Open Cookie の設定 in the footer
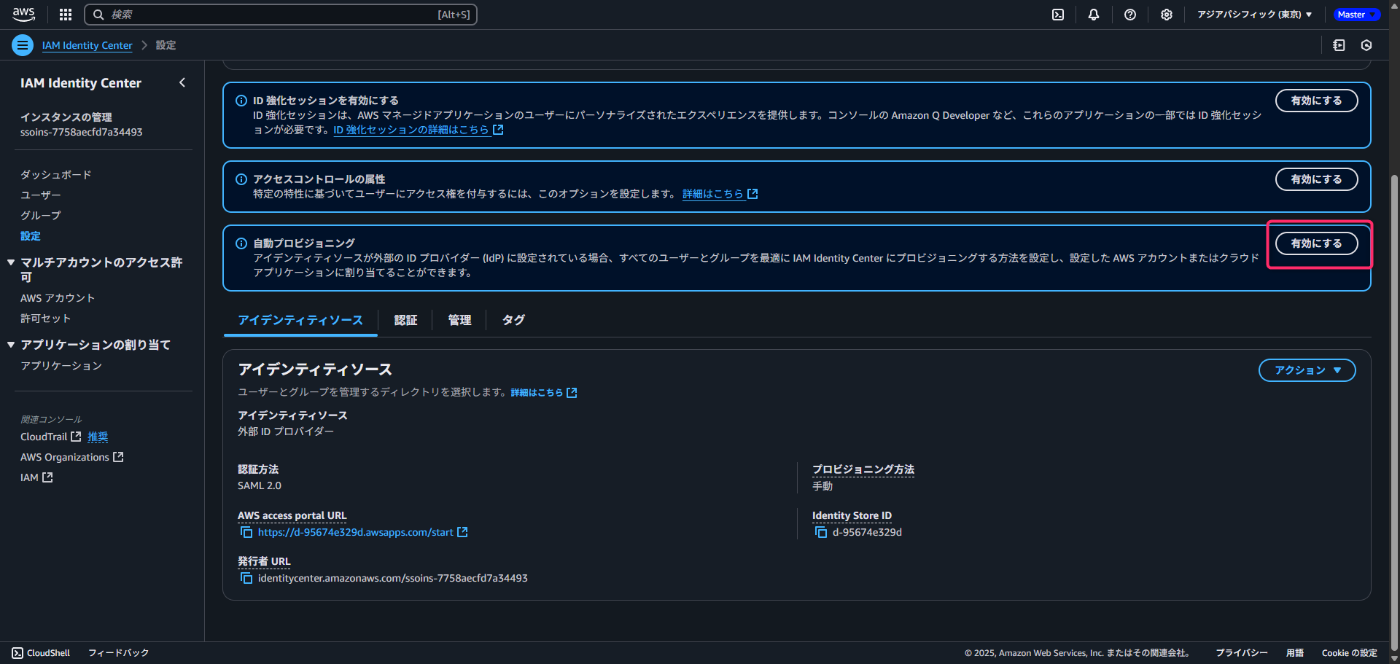The height and width of the screenshot is (664, 1400). click(x=1350, y=653)
